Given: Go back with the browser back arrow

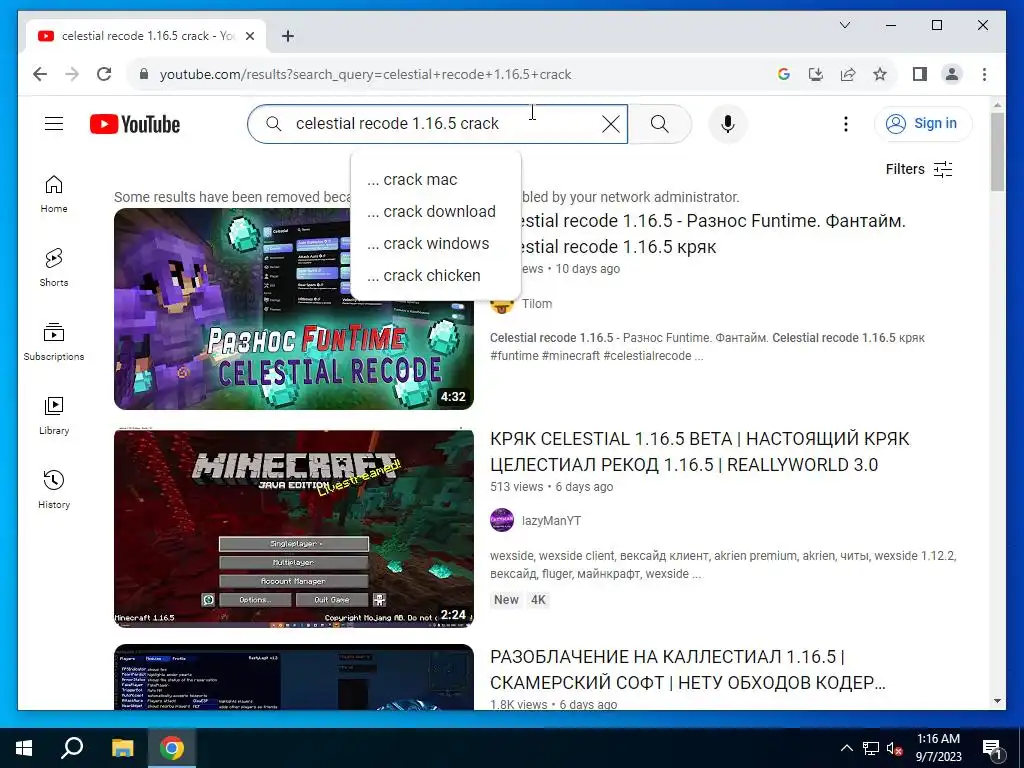Looking at the screenshot, I should pyautogui.click(x=40, y=74).
